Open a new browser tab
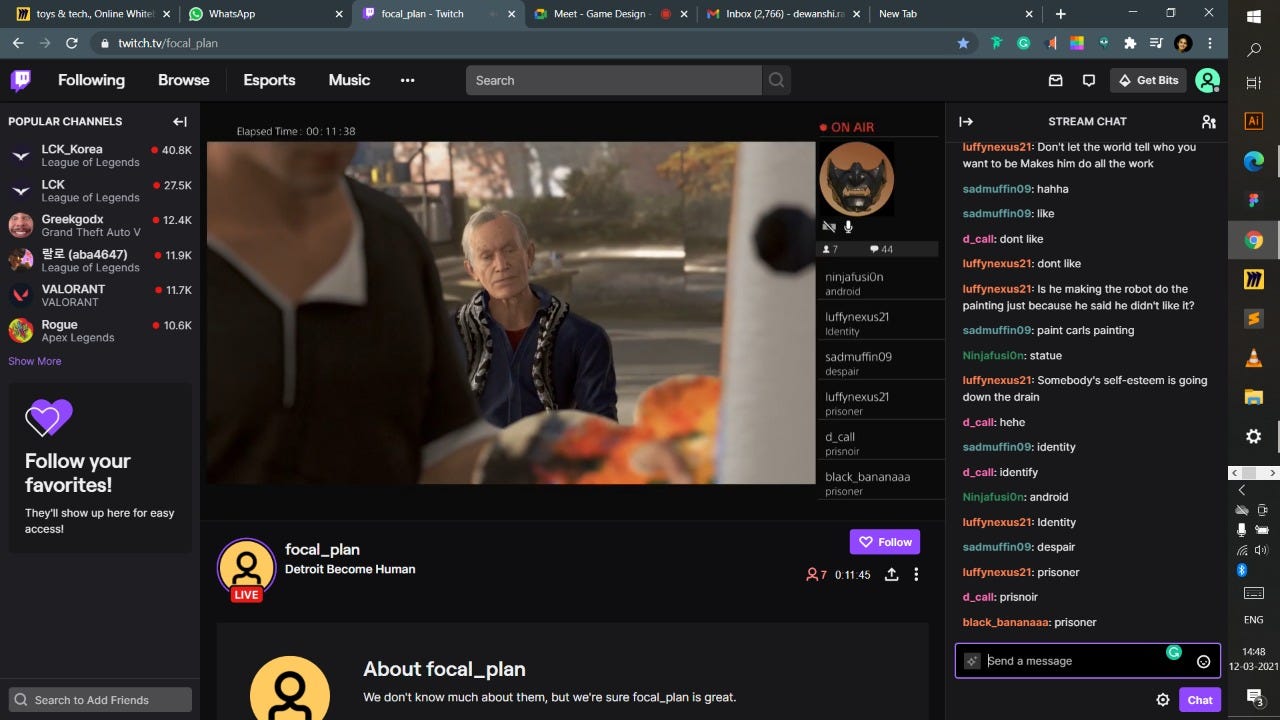 click(x=1061, y=14)
